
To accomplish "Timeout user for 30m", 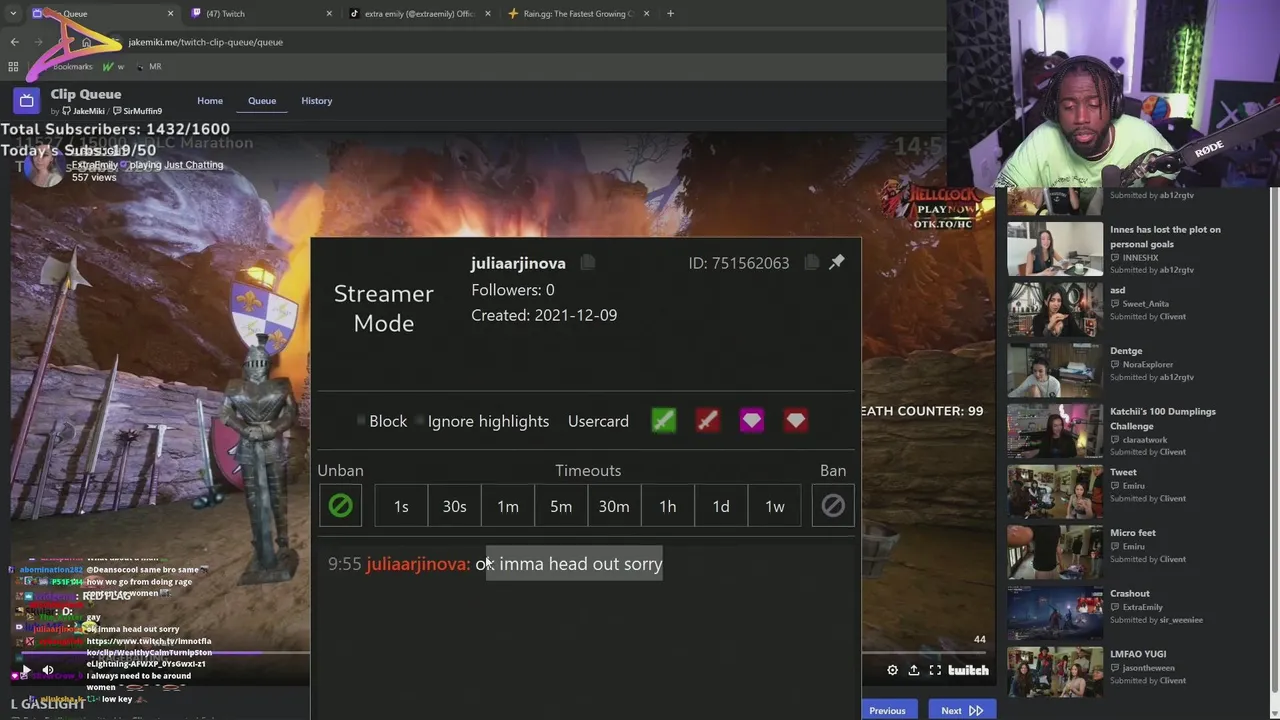I will [x=614, y=506].
